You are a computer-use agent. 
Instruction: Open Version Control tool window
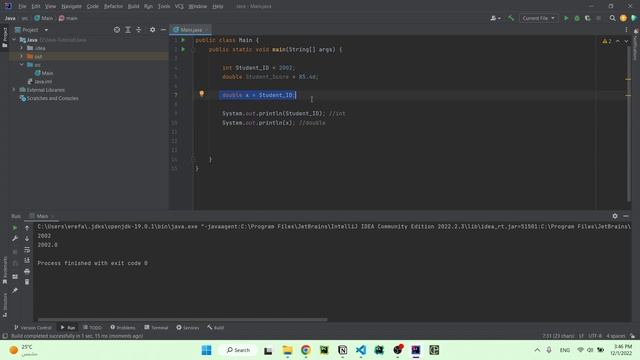tap(33, 327)
